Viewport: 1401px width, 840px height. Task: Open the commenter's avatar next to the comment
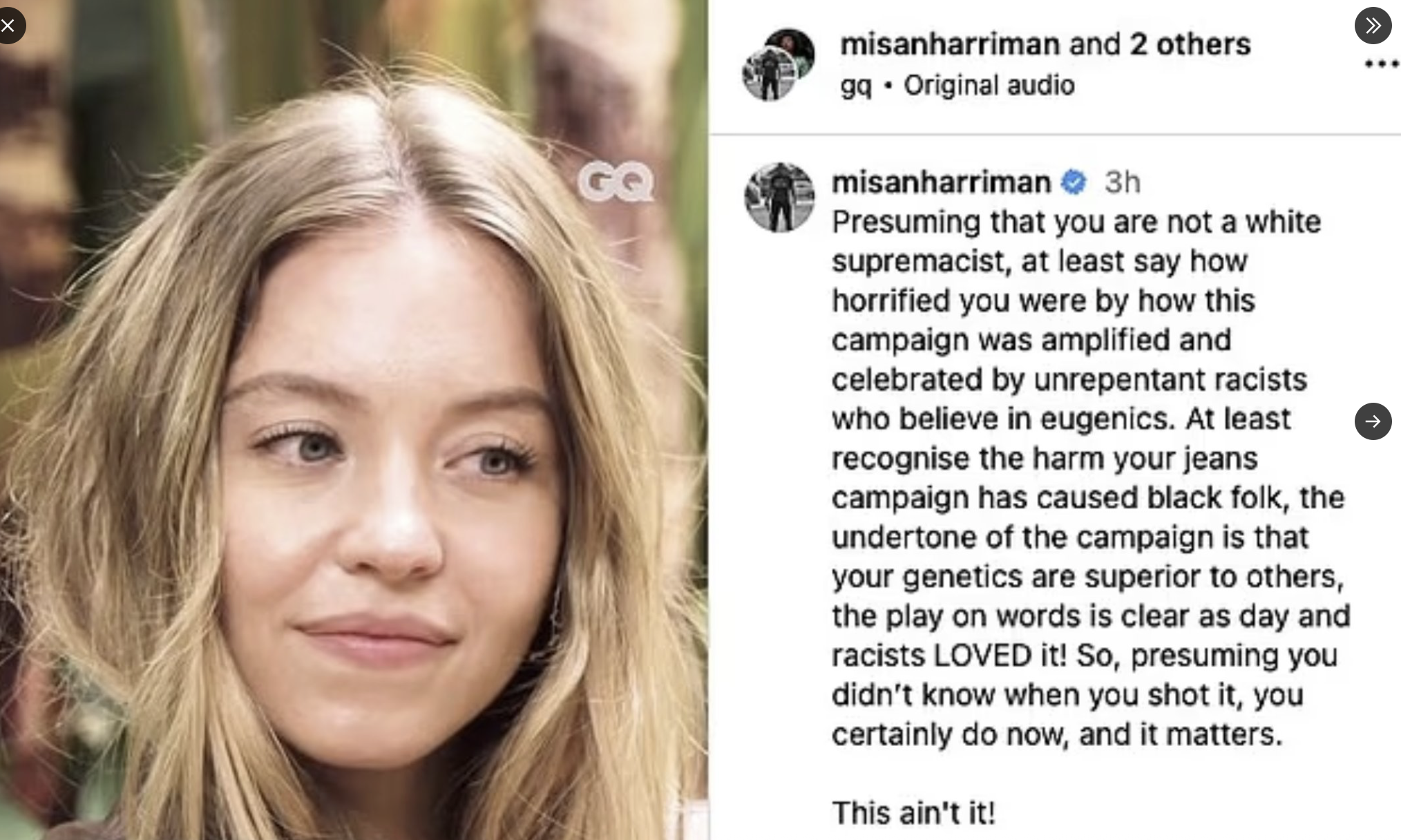(x=779, y=198)
